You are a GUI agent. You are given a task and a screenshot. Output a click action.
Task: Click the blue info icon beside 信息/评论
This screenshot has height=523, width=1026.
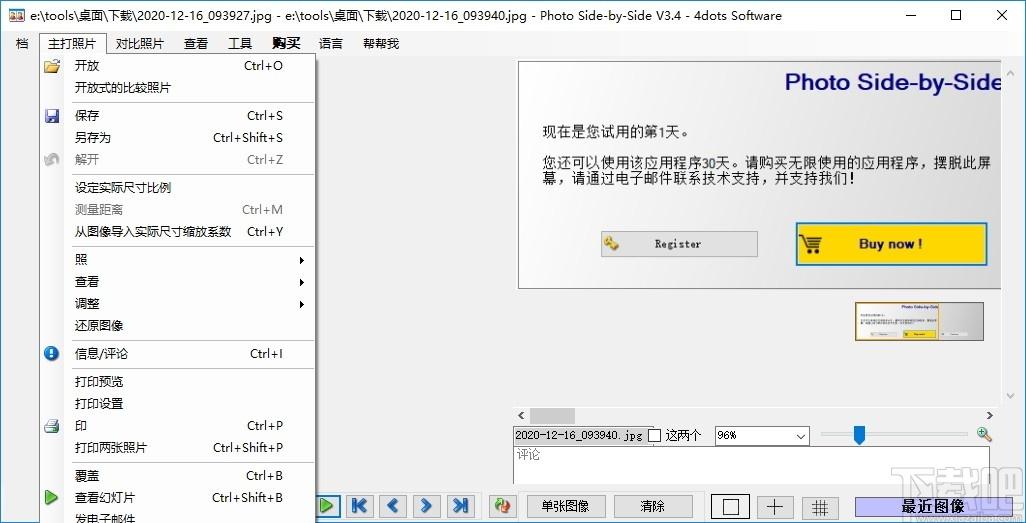tap(52, 353)
